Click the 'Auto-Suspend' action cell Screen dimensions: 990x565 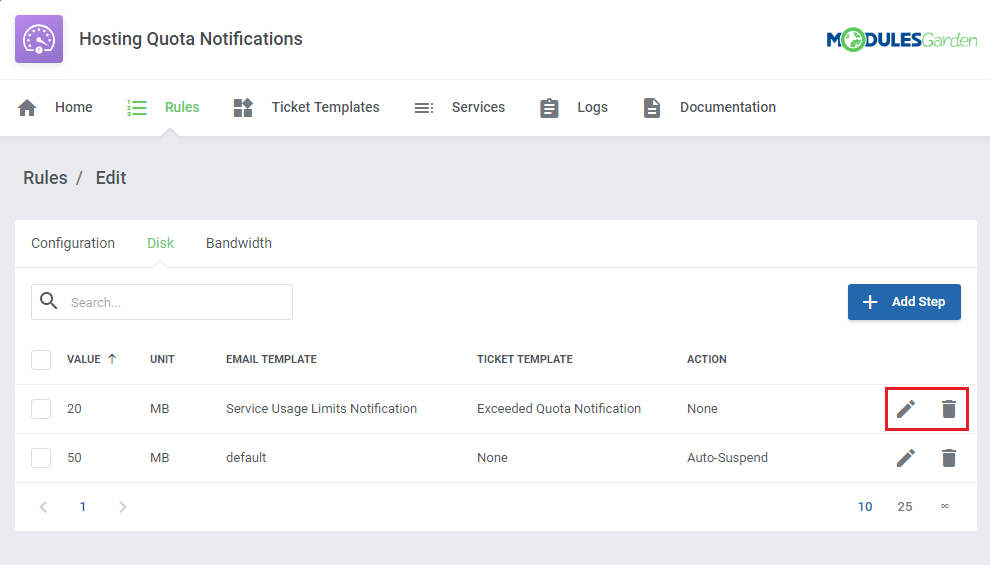[x=727, y=458]
